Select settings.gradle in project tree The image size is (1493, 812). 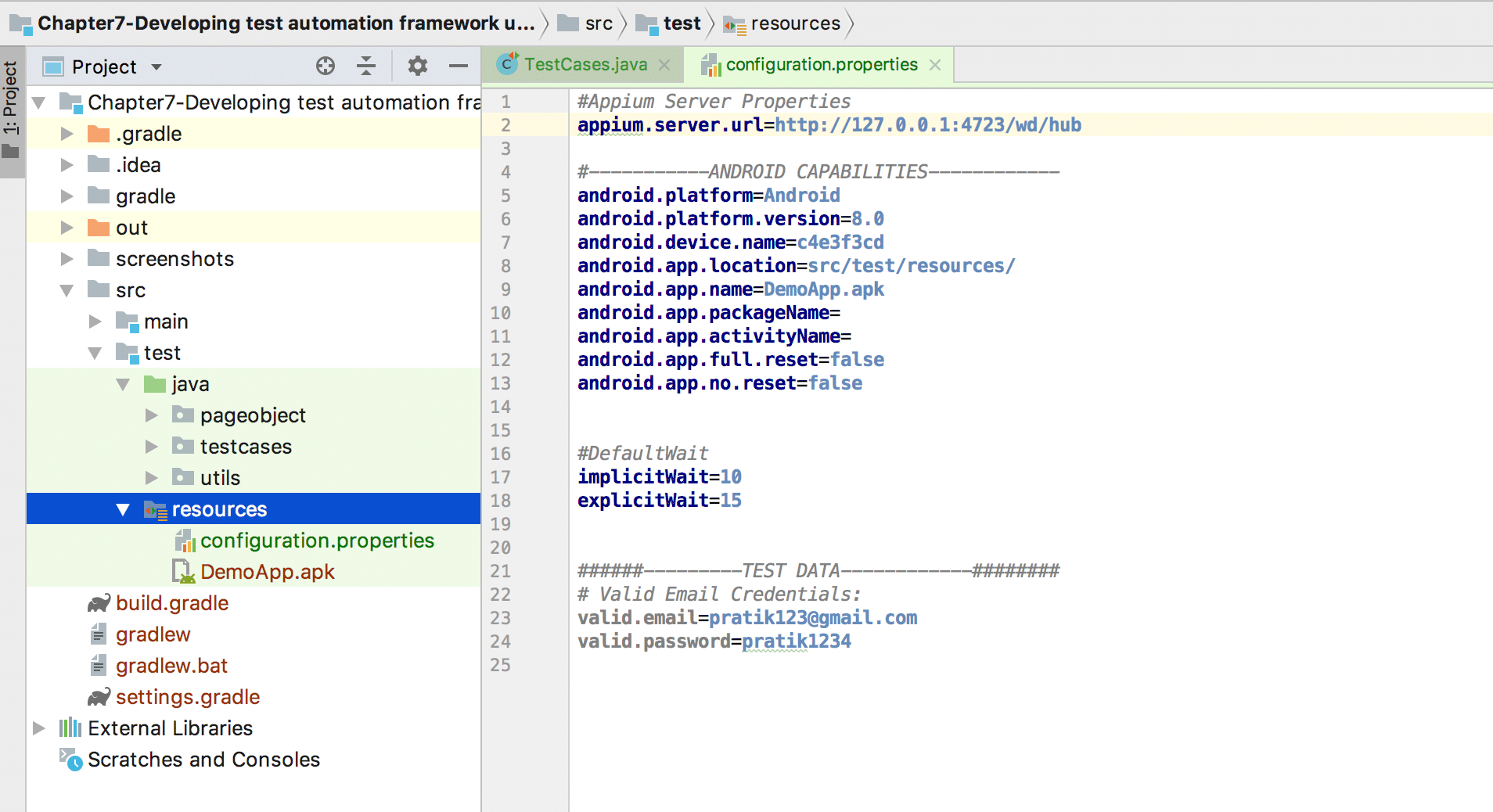188,697
